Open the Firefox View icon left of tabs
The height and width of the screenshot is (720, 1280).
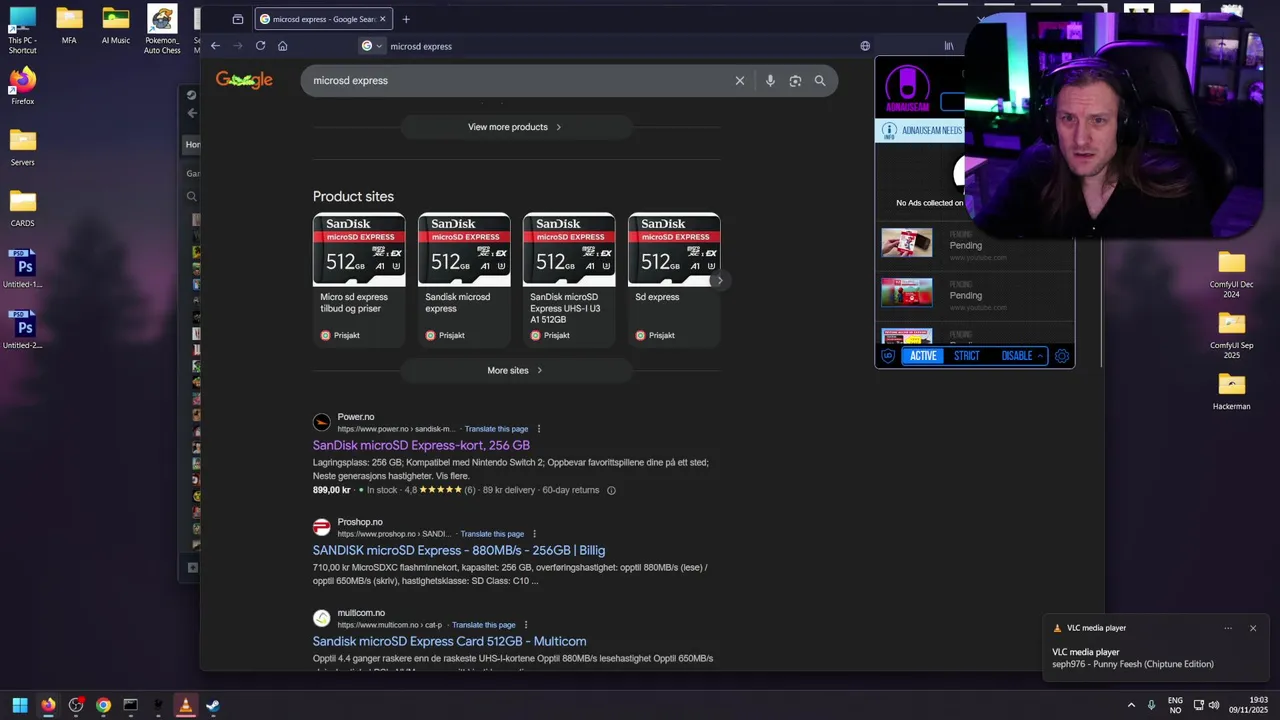(x=238, y=19)
